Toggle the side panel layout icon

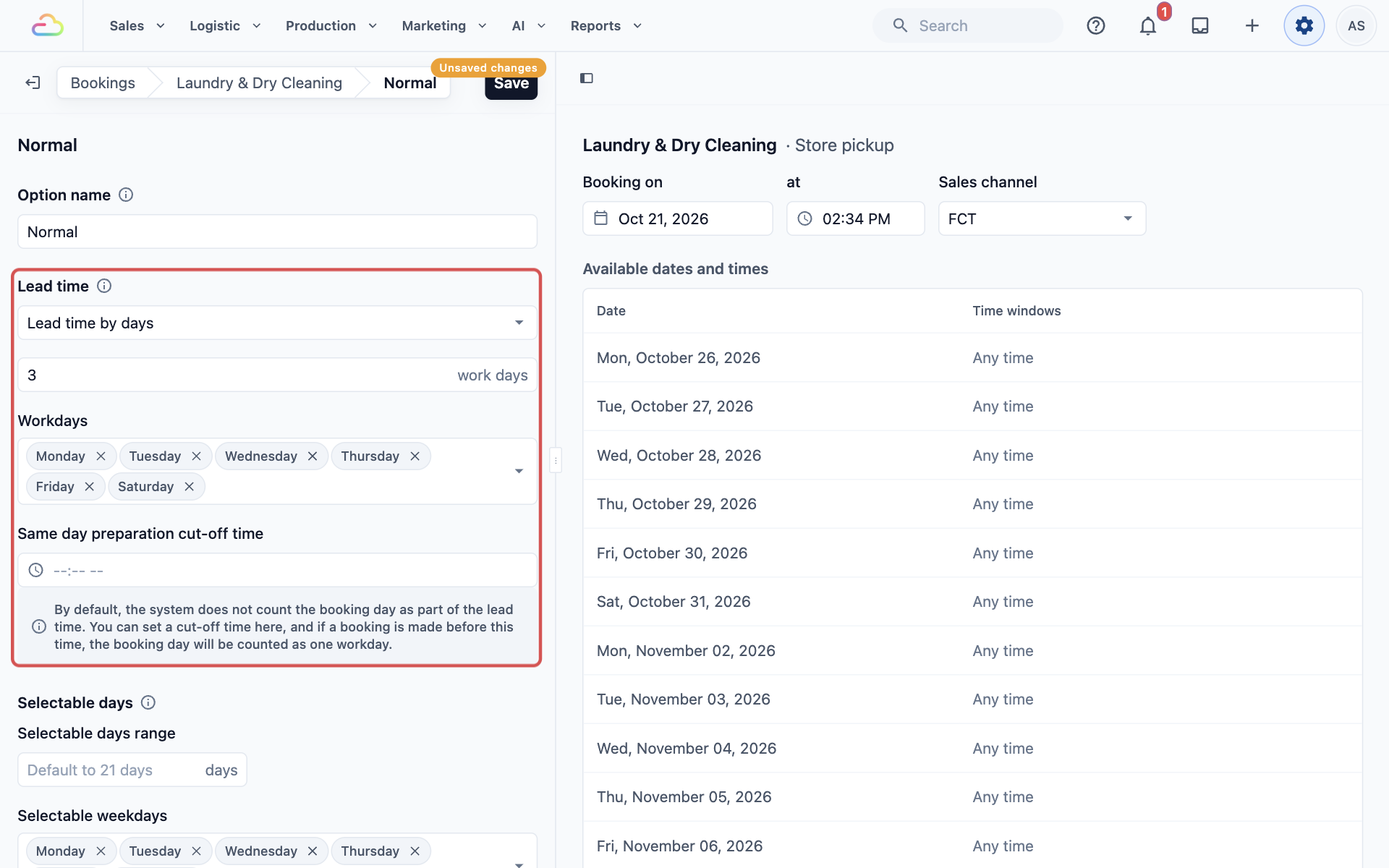(587, 78)
